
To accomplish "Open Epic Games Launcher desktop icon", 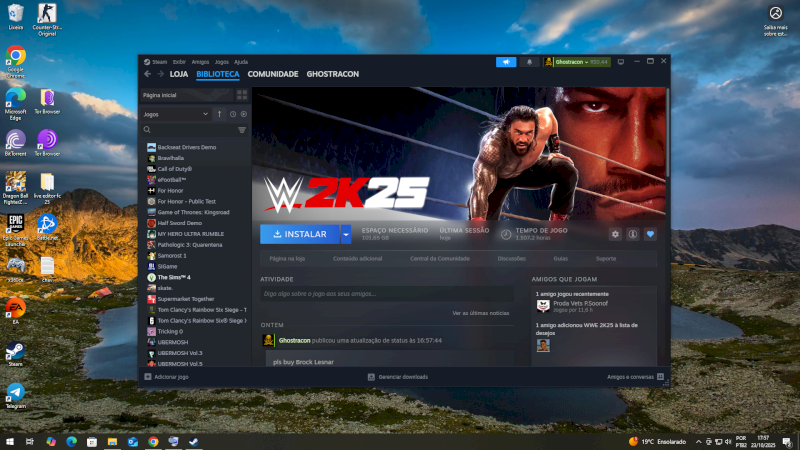I will pos(16,230).
